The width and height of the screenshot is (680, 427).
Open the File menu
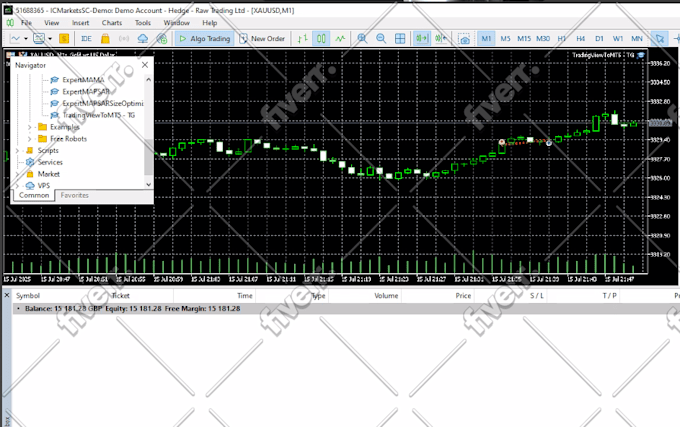pyautogui.click(x=26, y=23)
